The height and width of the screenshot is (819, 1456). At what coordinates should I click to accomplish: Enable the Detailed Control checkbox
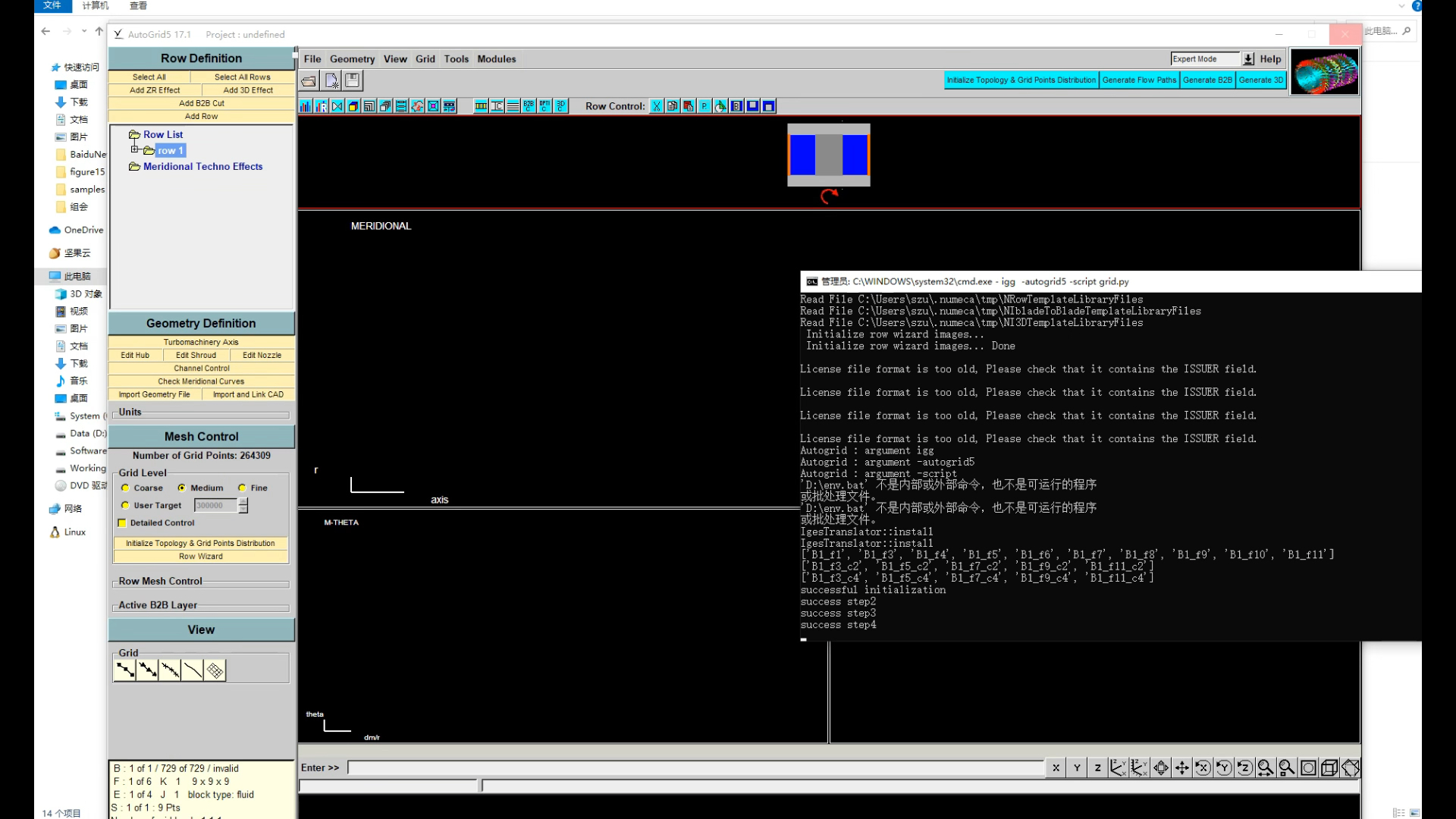tap(122, 522)
